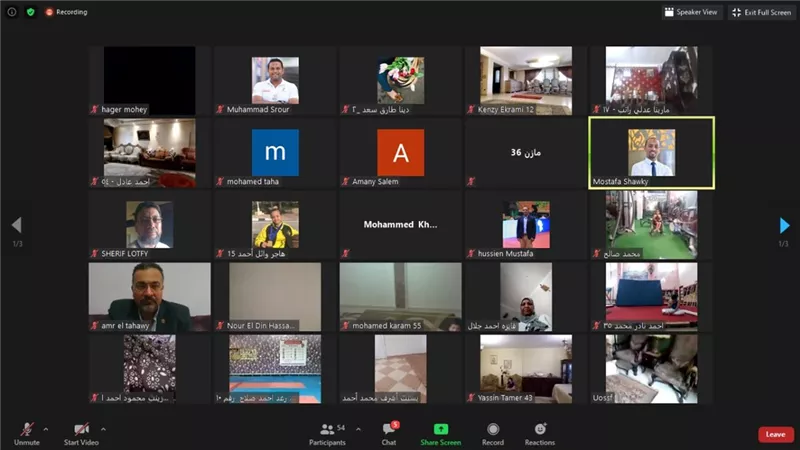The height and width of the screenshot is (450, 800).
Task: Expand audio options arrow beside Unmute
Action: [x=46, y=429]
